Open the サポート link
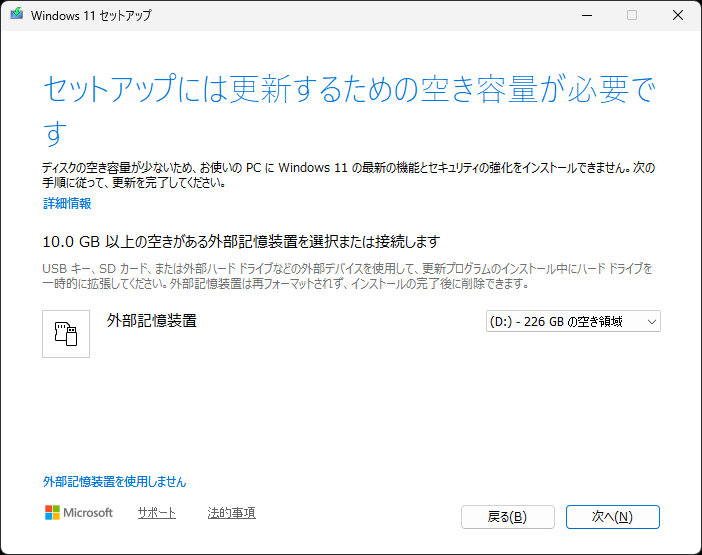 157,513
